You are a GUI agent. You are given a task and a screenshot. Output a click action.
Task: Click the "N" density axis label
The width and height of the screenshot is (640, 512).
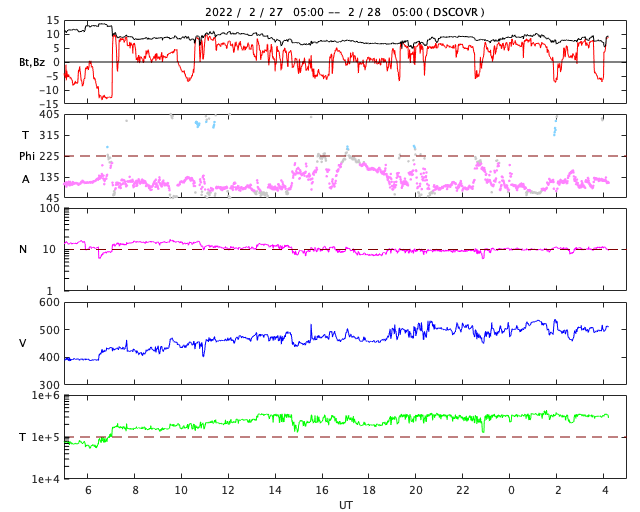tap(23, 249)
